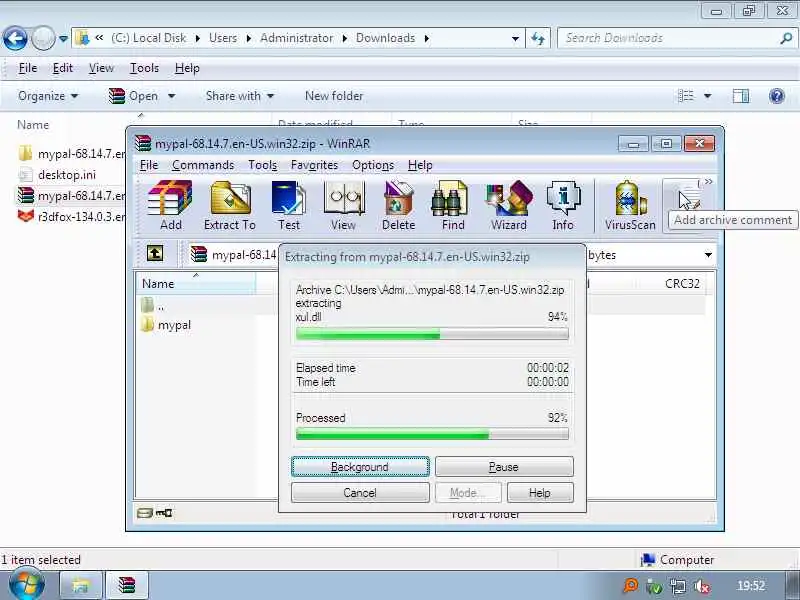The height and width of the screenshot is (600, 800).
Task: Open the recent locations dropdown arrow
Action: (63, 39)
